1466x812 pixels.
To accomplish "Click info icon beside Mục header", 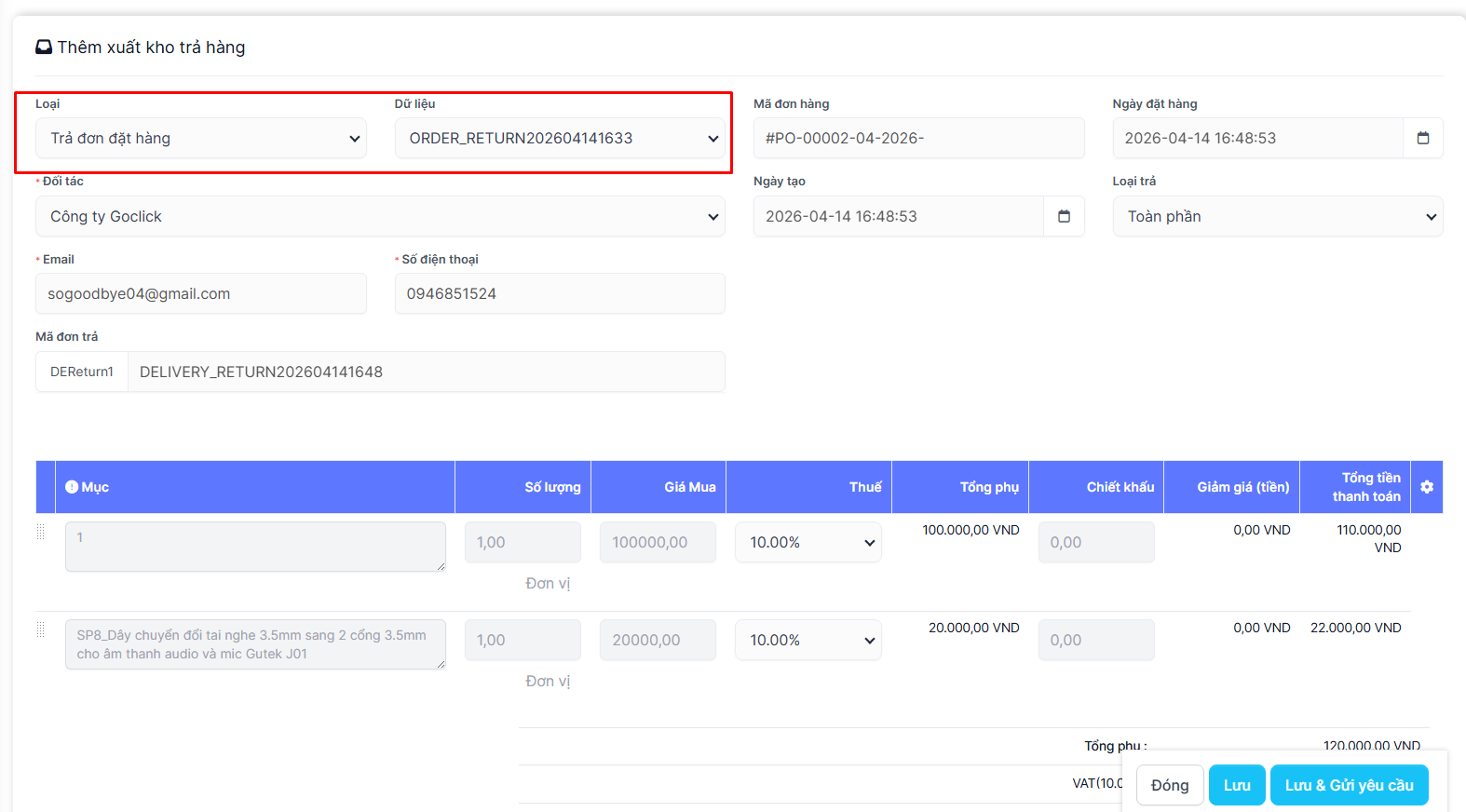I will pyautogui.click(x=72, y=487).
